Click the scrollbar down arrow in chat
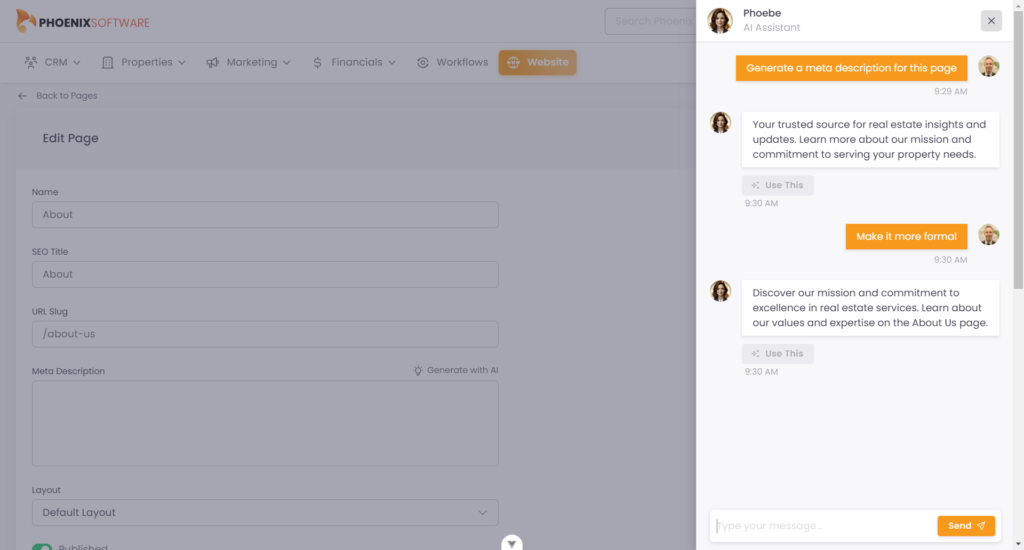1024x550 pixels. click(1018, 543)
